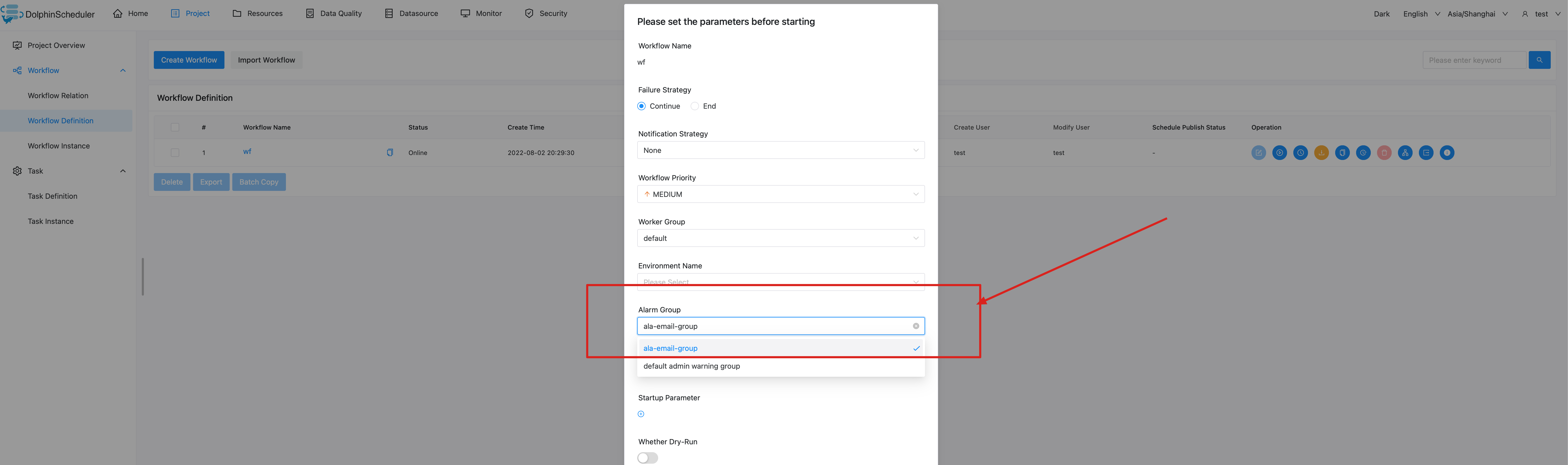The height and width of the screenshot is (465, 1568).
Task: Run the wf workflow from Operation column
Action: (x=1280, y=152)
